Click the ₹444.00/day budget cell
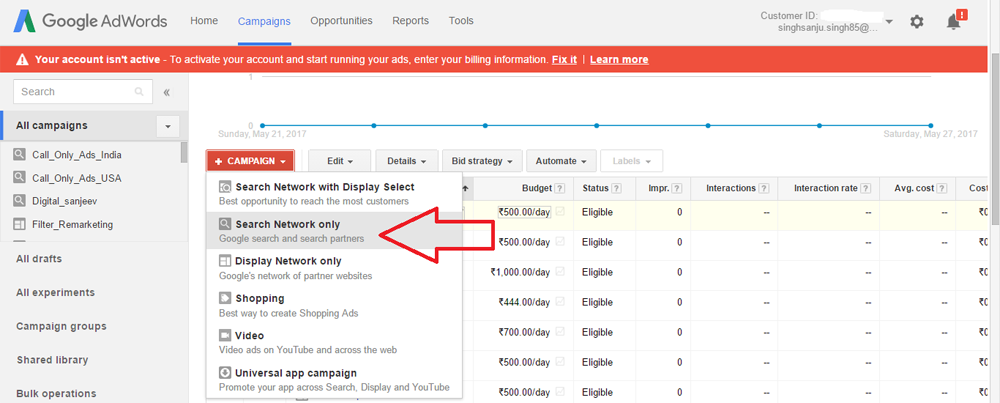The image size is (1000, 403). (525, 302)
